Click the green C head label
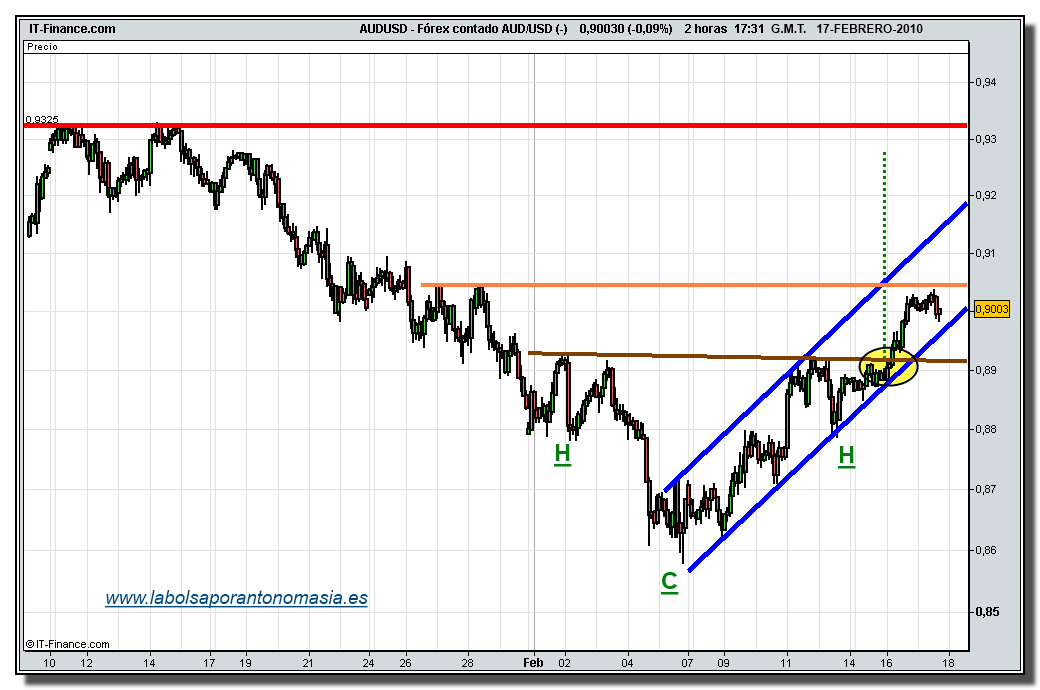 tap(669, 581)
